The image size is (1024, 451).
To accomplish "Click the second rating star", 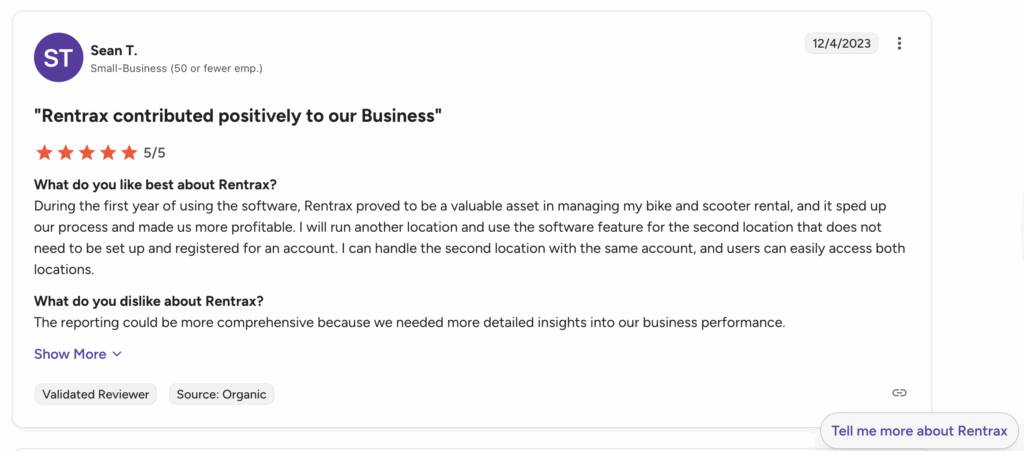I will tap(65, 153).
